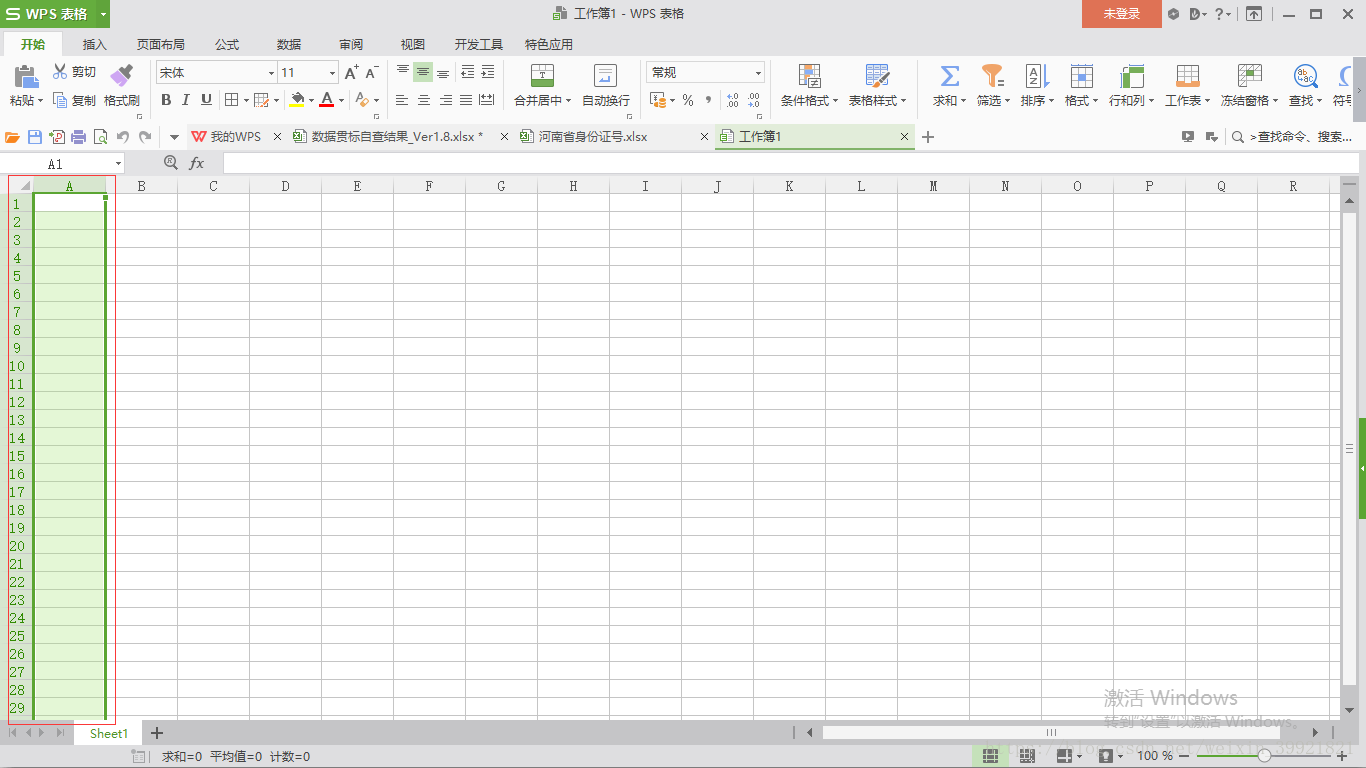Close the 数据贯标自查结果_Ver1.8.xlsx tab

click(505, 137)
